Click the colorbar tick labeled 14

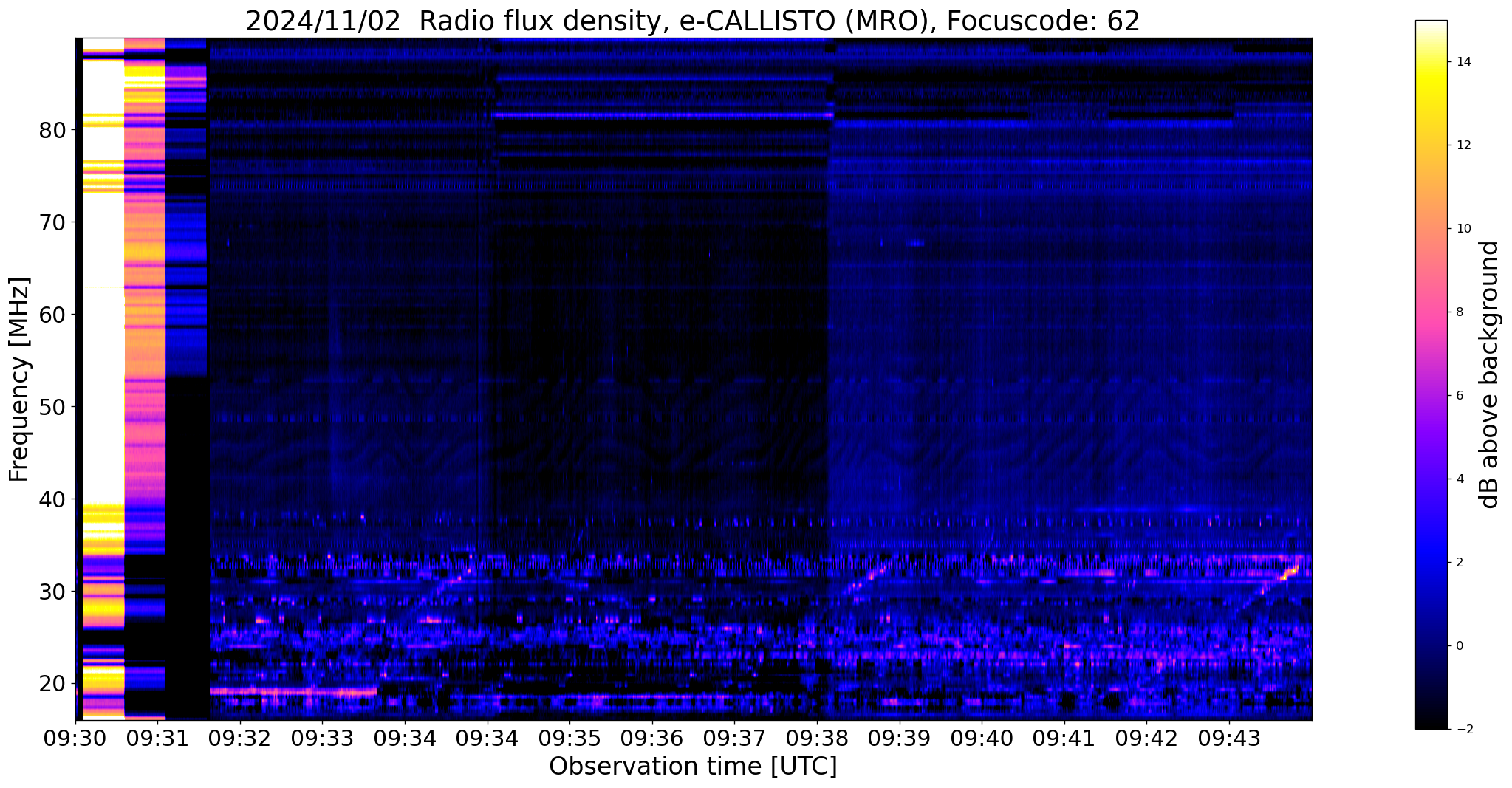point(1462,62)
